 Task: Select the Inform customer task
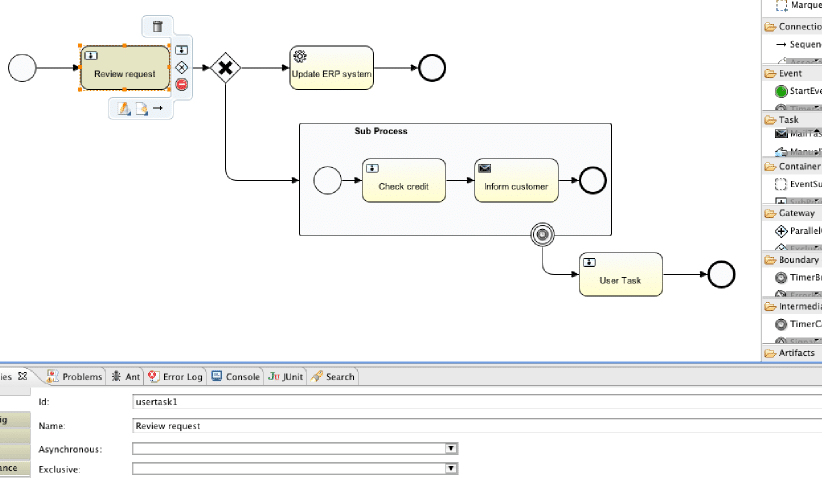coord(516,180)
